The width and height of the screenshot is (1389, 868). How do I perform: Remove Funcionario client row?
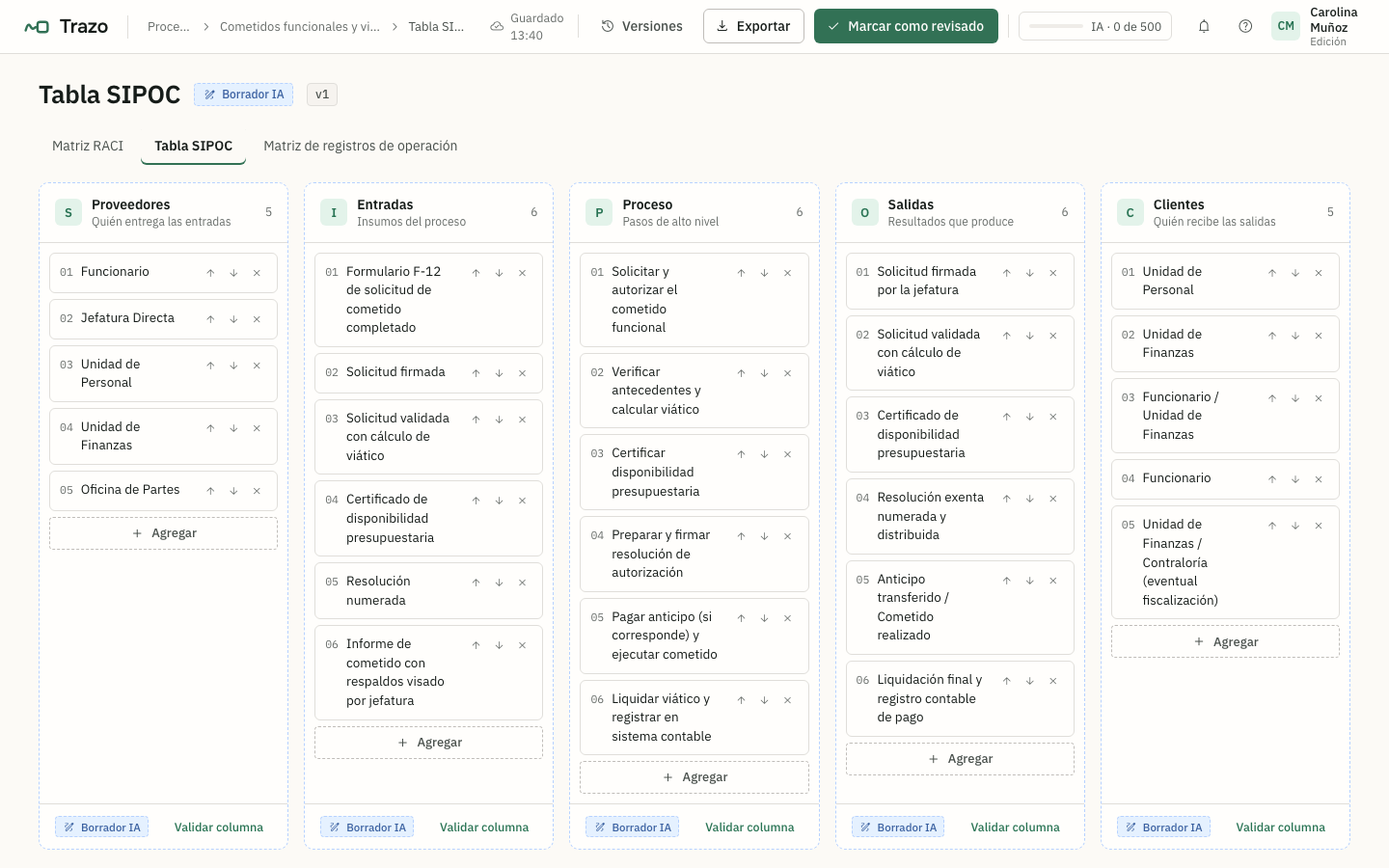(1319, 479)
